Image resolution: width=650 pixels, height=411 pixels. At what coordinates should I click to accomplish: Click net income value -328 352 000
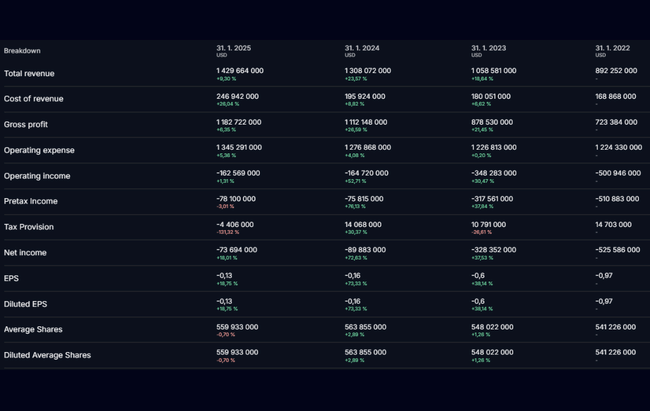coord(494,250)
